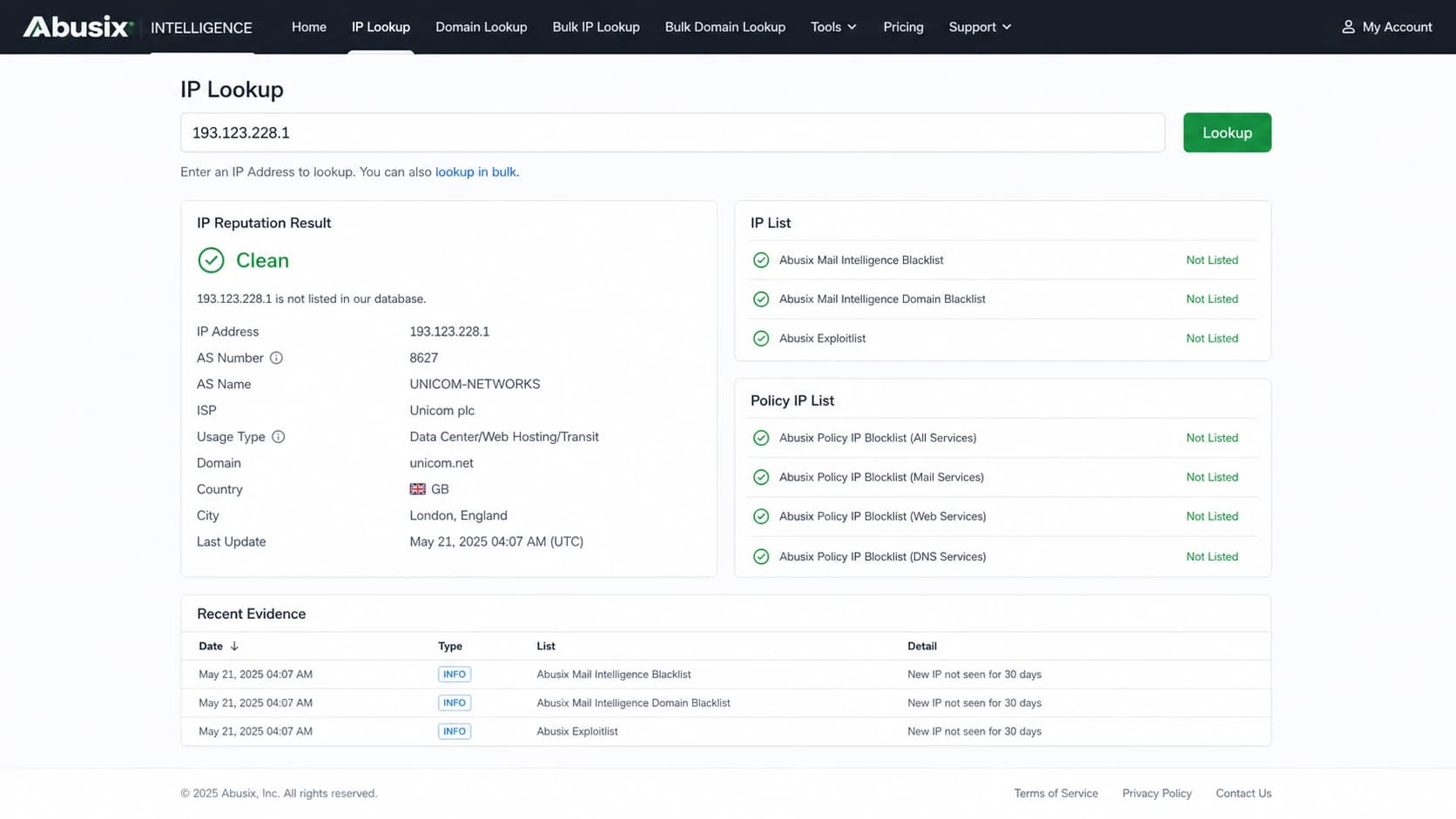
Task: Click the Date column sort arrow
Action: tap(234, 647)
